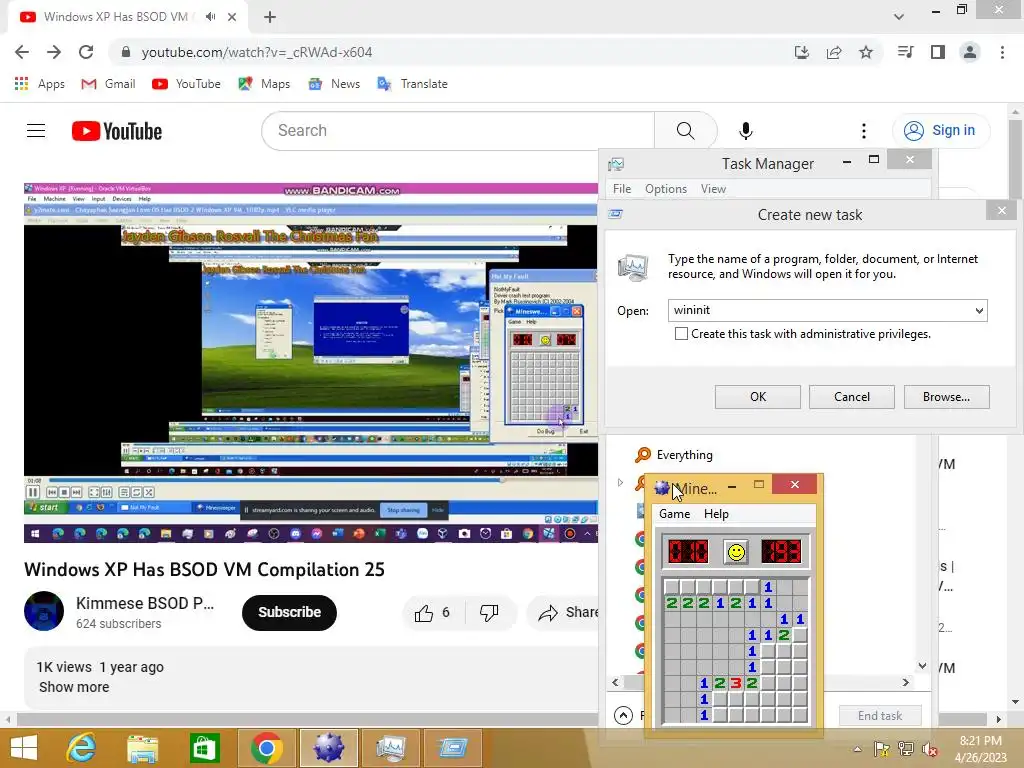This screenshot has height=768, width=1024.
Task: Start voice search with microphone
Action: [746, 131]
